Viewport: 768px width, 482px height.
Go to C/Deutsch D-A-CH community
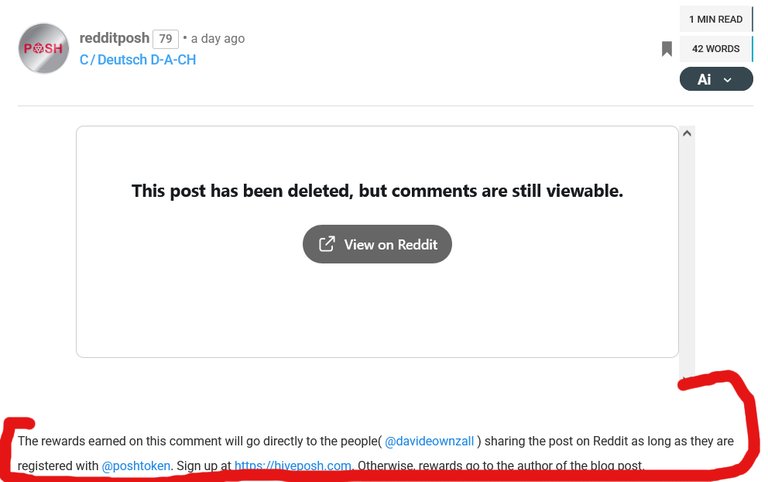[138, 60]
